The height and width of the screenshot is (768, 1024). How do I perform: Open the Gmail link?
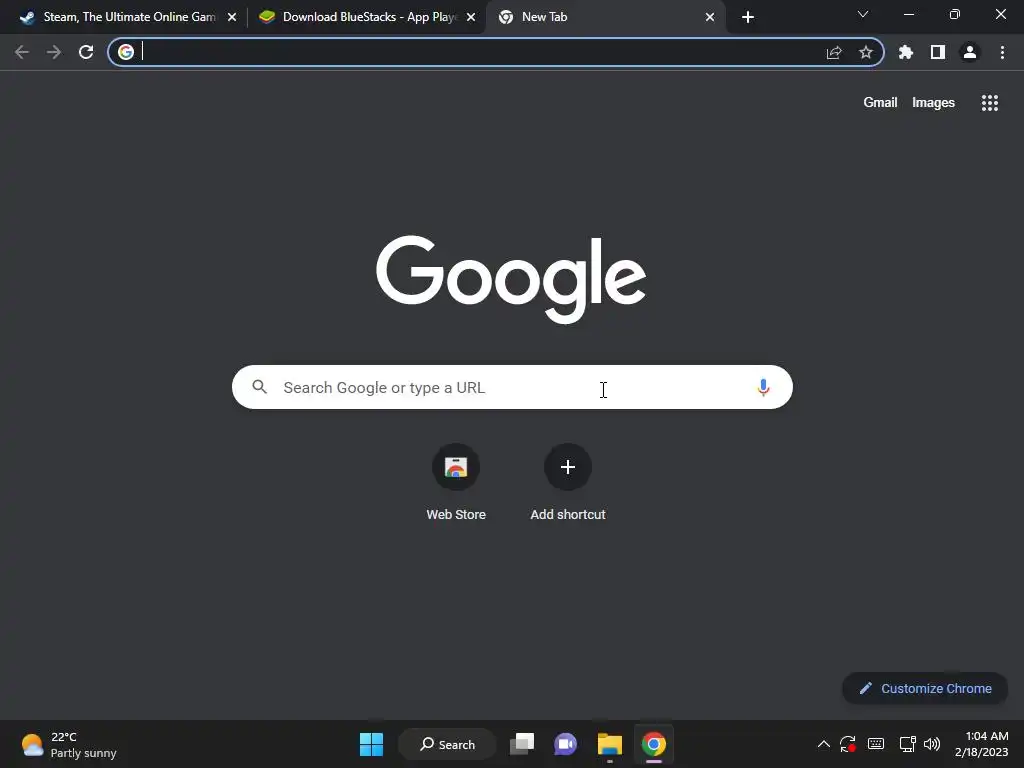coord(880,103)
